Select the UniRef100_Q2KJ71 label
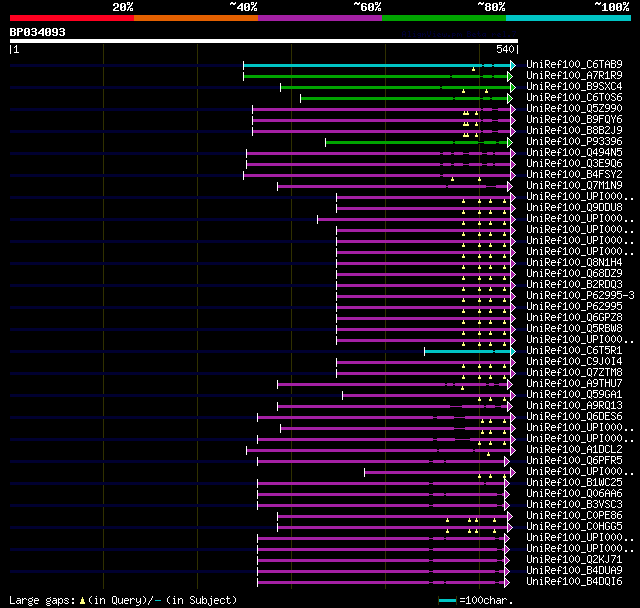The height and width of the screenshot is (608, 640). 574,560
